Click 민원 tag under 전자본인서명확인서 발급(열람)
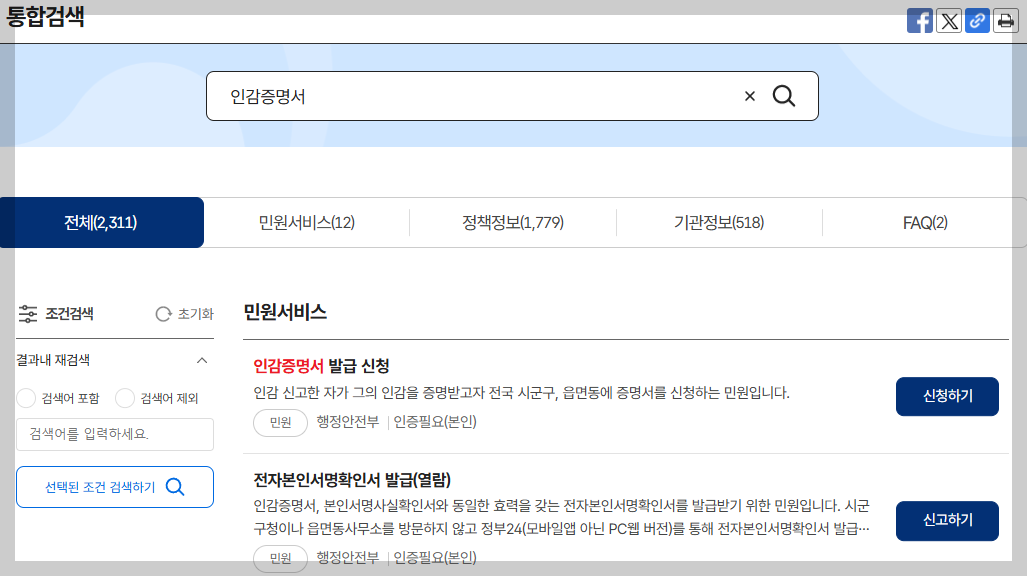The height and width of the screenshot is (576, 1027). (x=280, y=558)
